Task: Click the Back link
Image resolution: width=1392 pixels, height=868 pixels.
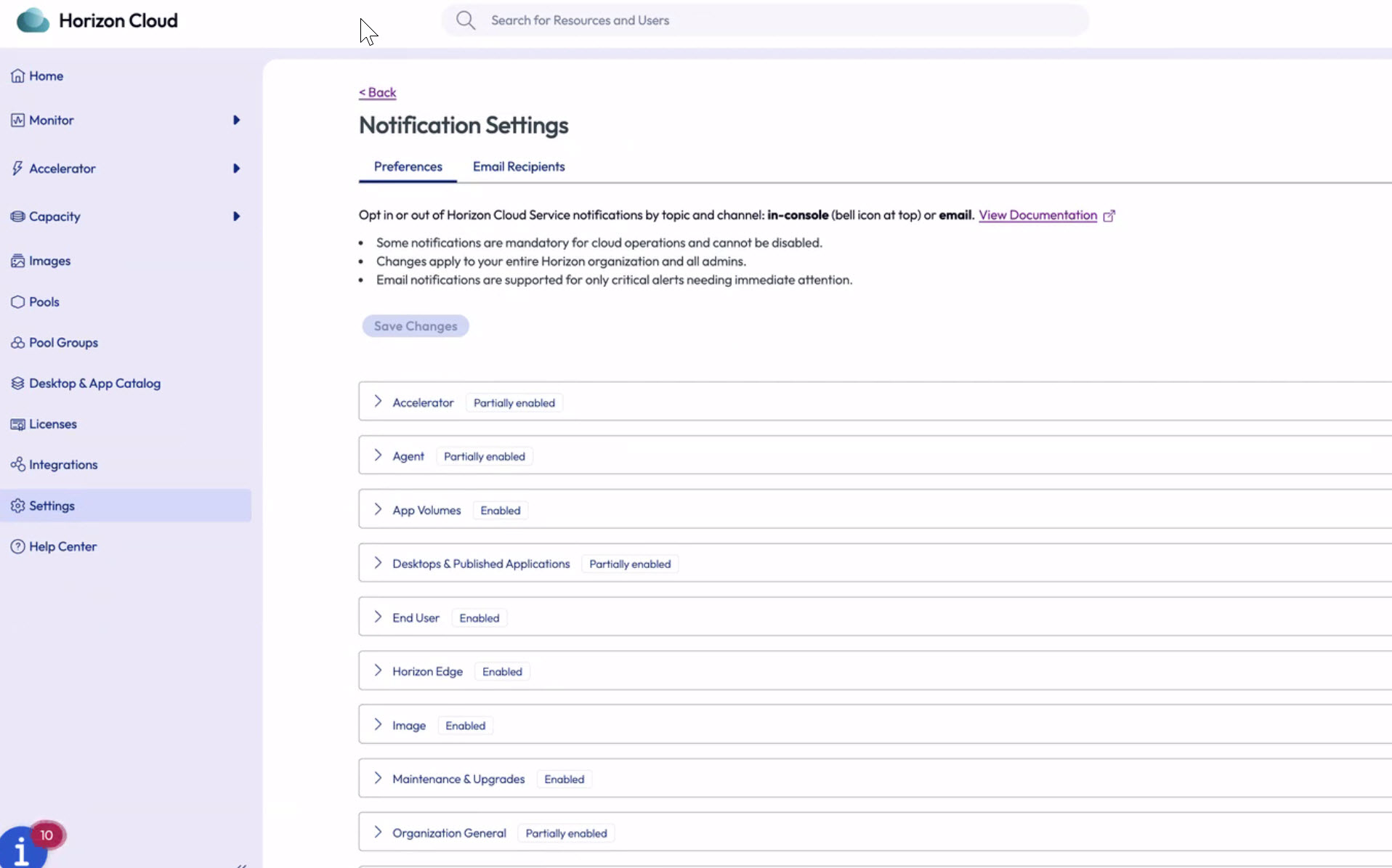Action: click(x=377, y=92)
